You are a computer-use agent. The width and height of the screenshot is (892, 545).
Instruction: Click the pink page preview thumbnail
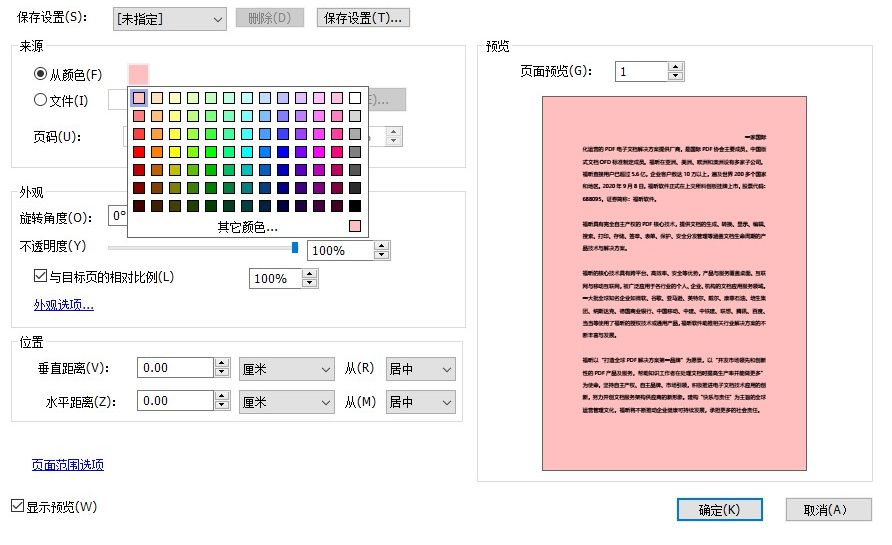pos(674,283)
